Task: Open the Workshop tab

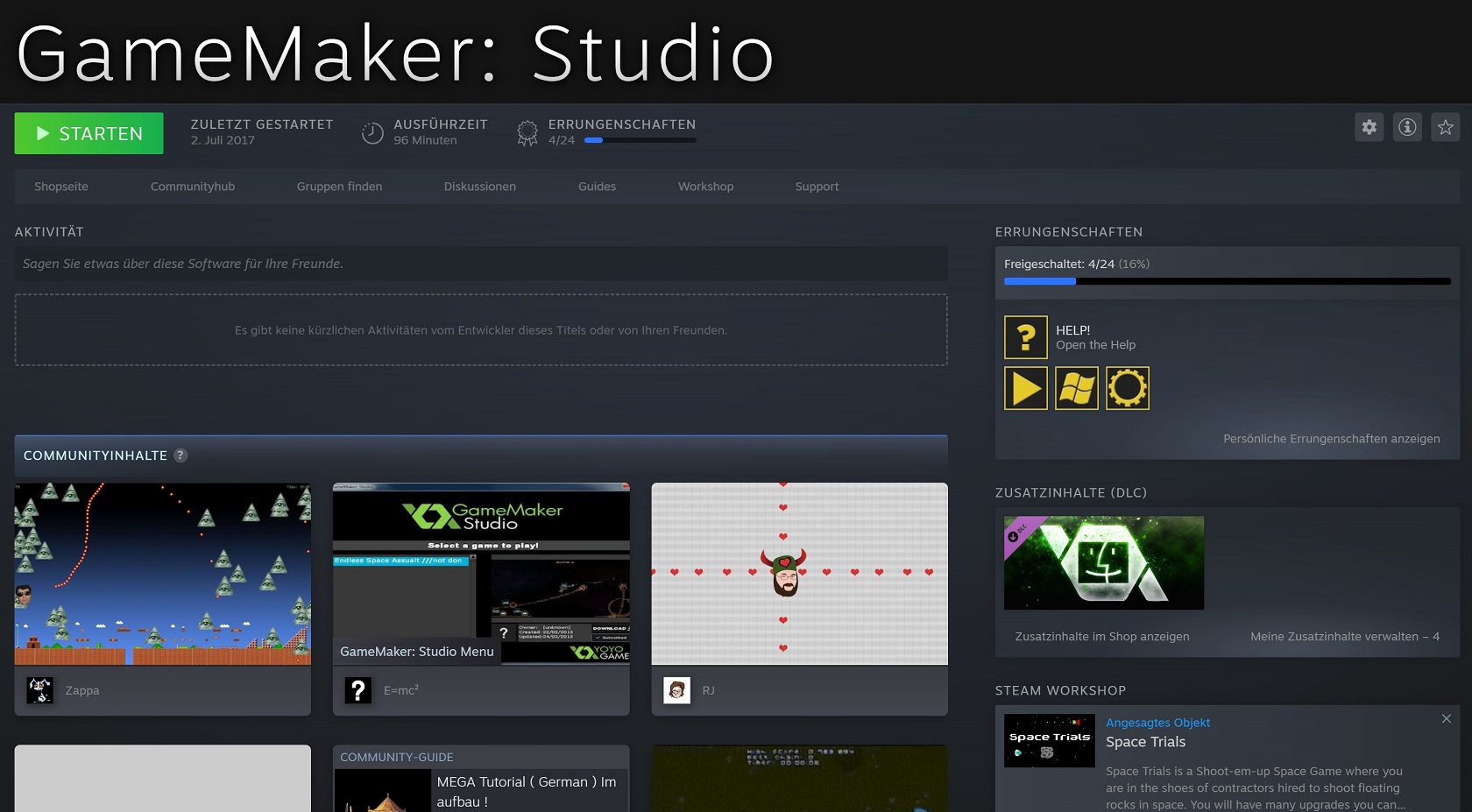Action: (x=706, y=187)
